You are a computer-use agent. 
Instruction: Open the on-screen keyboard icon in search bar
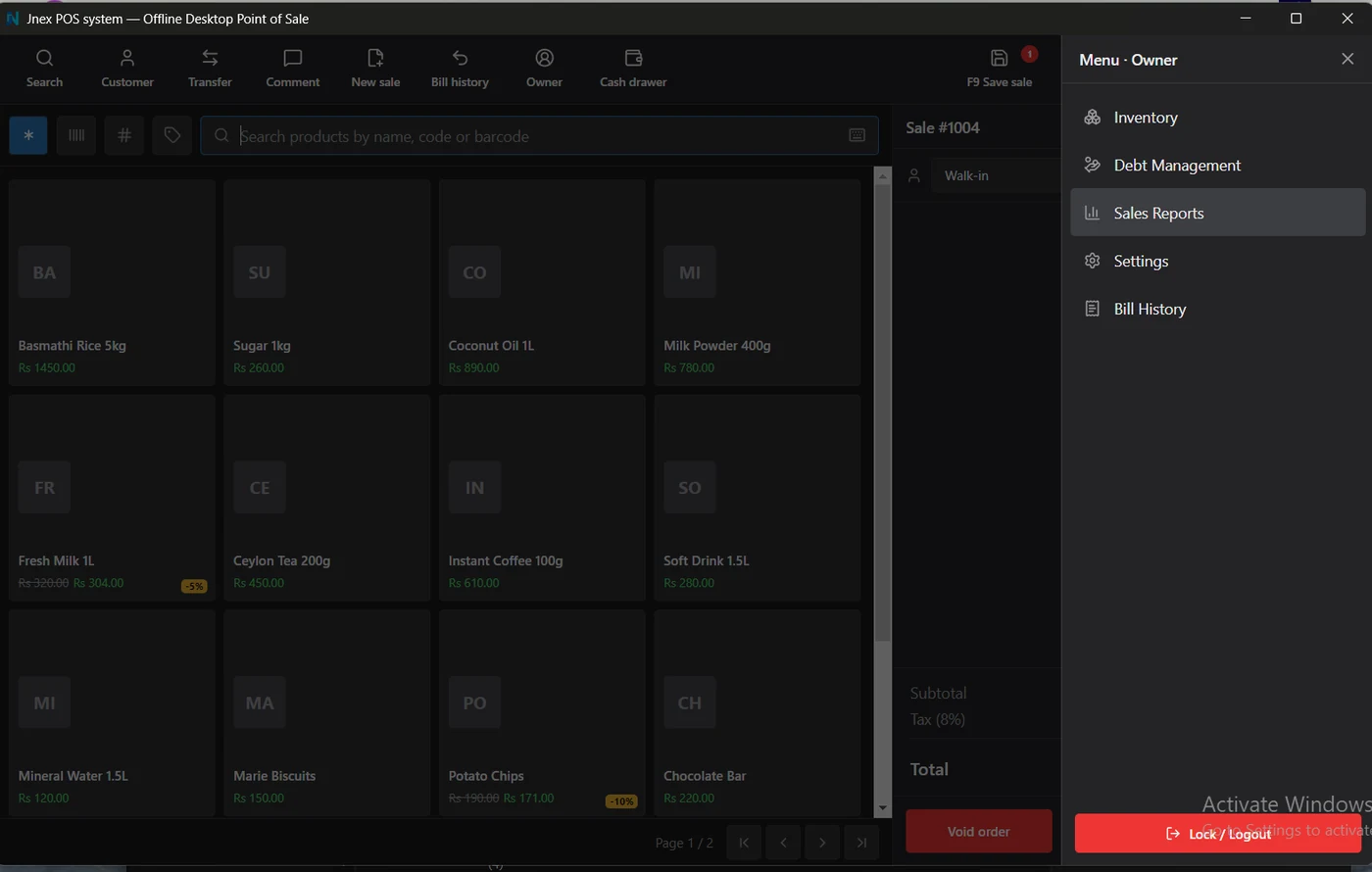pyautogui.click(x=857, y=135)
